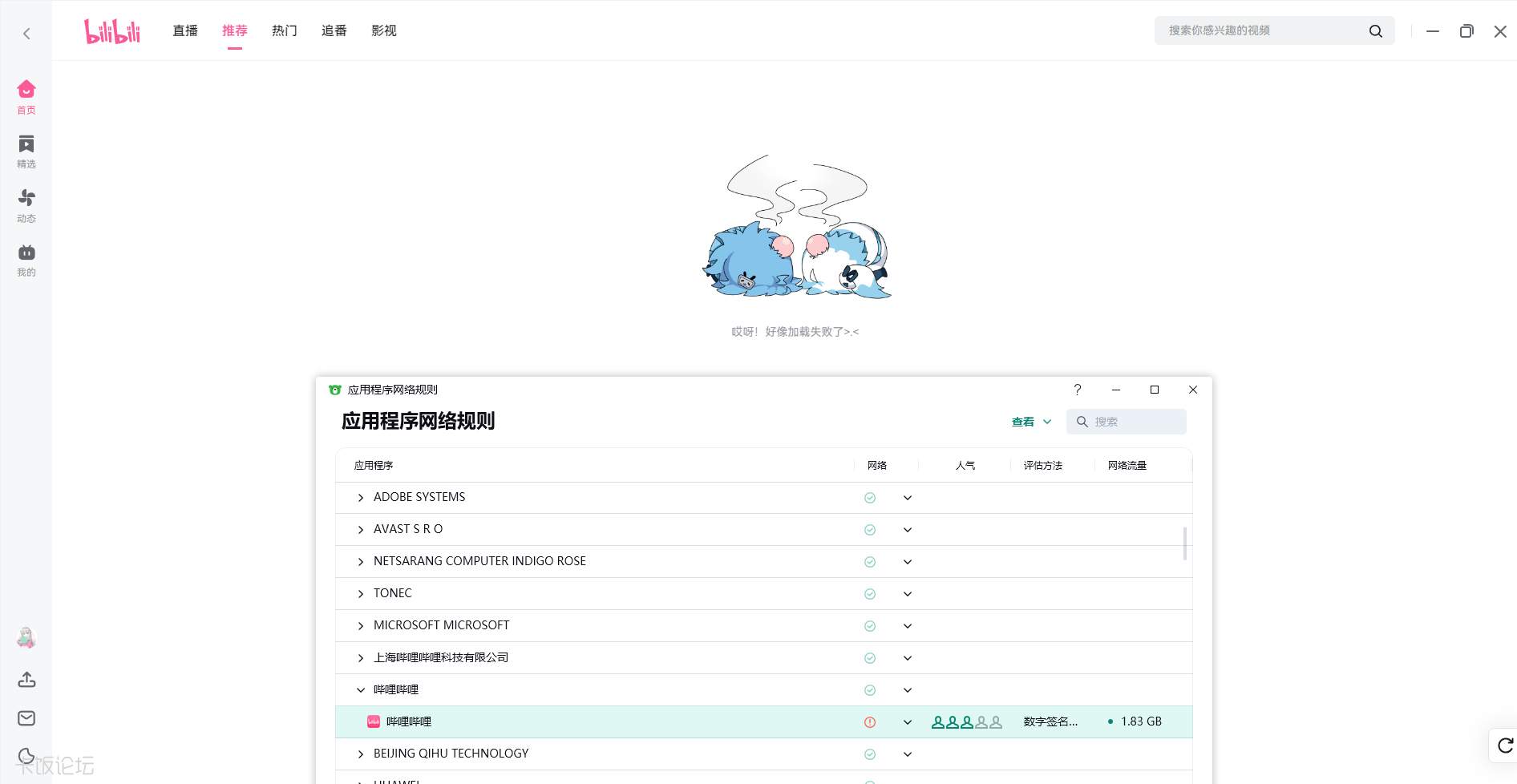Toggle network status for ADOBE SYSTEMS
This screenshot has width=1517, height=784.
click(x=870, y=498)
